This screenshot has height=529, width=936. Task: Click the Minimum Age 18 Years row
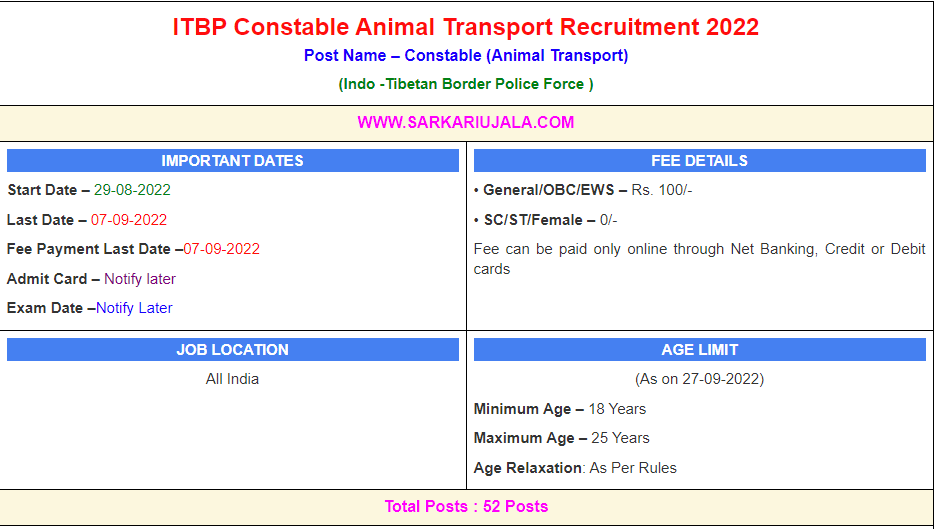pyautogui.click(x=560, y=409)
